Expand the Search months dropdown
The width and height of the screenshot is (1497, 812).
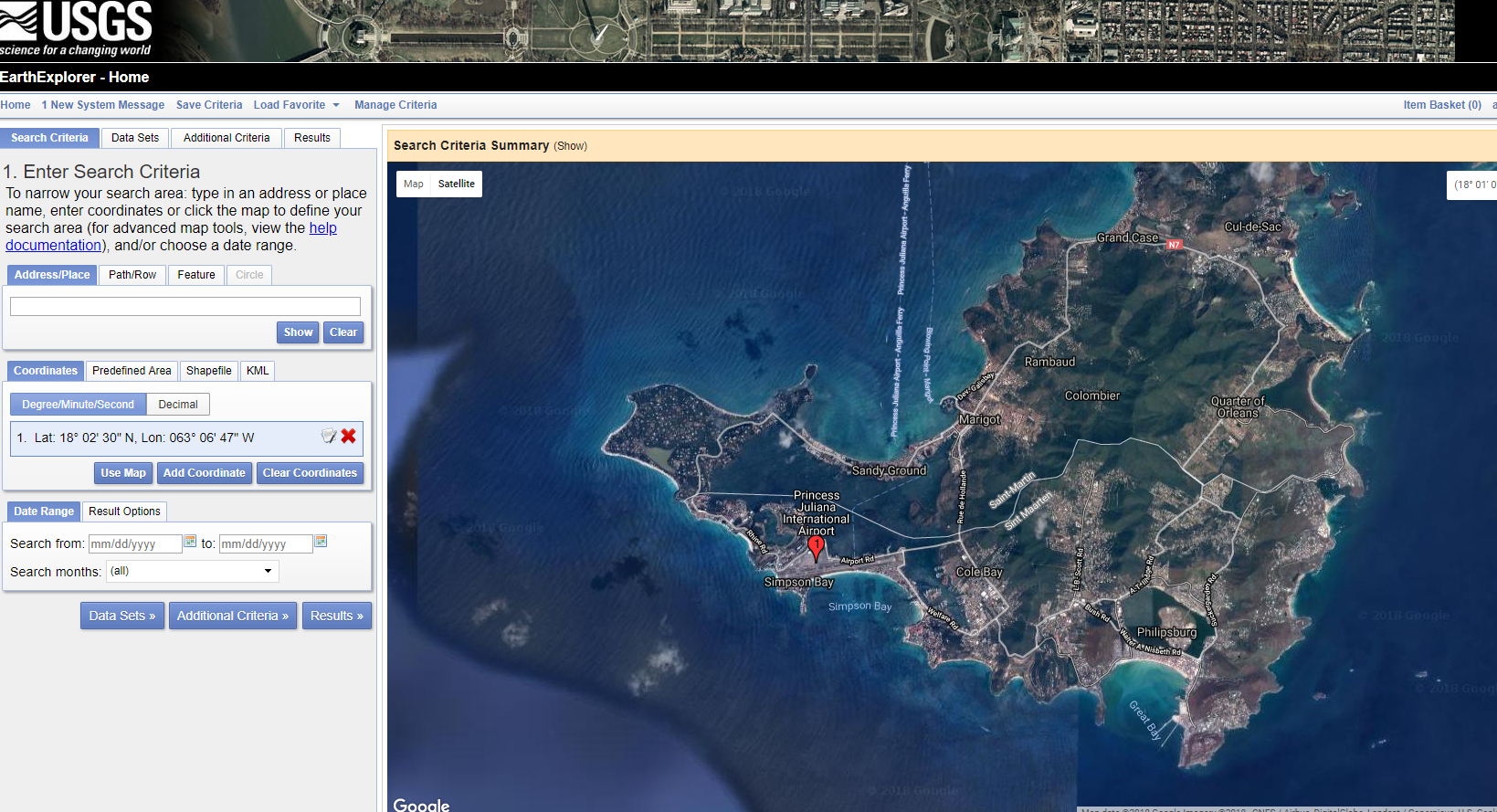click(x=193, y=571)
